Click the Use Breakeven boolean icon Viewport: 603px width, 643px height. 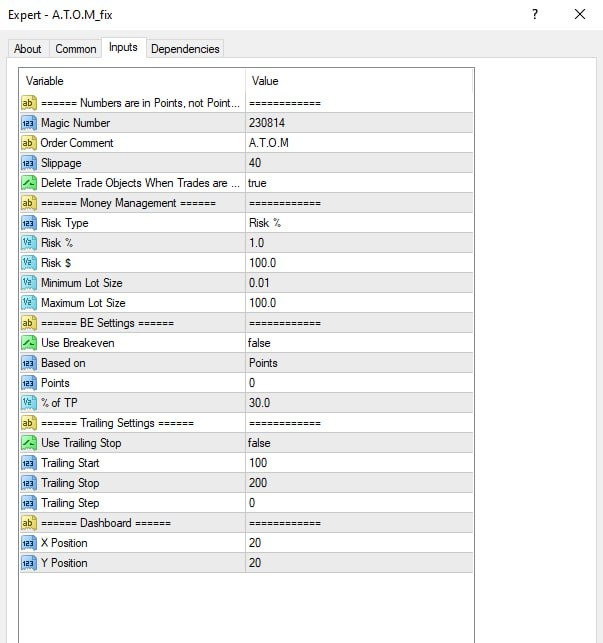pos(29,343)
